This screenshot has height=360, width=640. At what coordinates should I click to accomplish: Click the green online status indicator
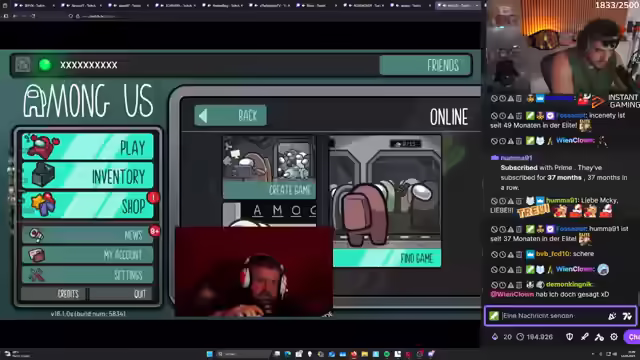pyautogui.click(x=45, y=64)
